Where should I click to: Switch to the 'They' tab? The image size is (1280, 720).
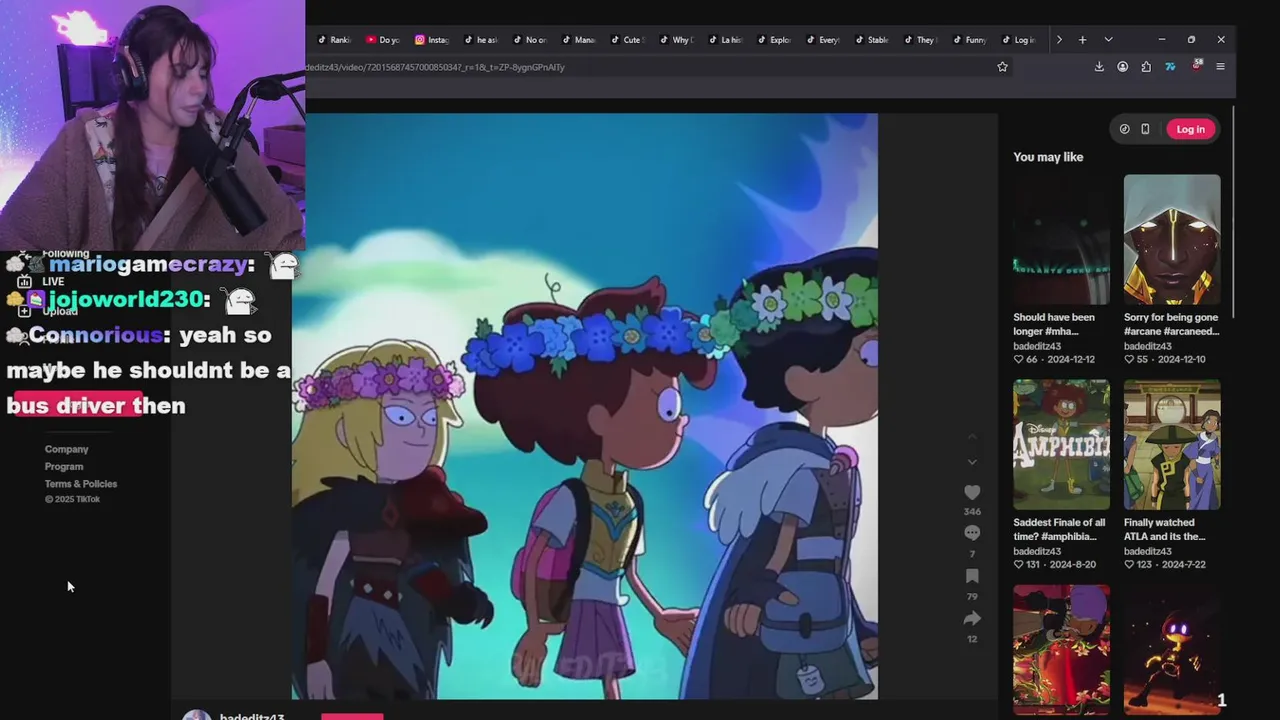tap(921, 40)
